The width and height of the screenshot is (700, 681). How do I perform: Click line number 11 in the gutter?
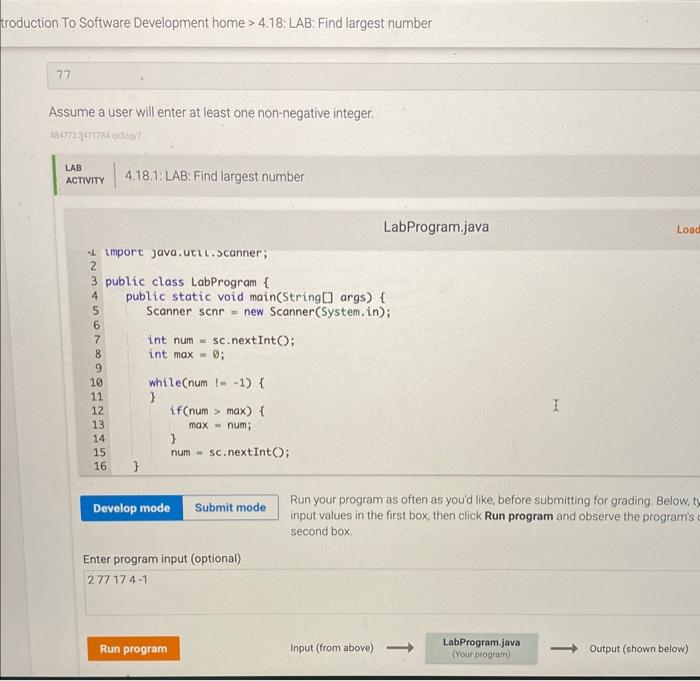[x=96, y=397]
